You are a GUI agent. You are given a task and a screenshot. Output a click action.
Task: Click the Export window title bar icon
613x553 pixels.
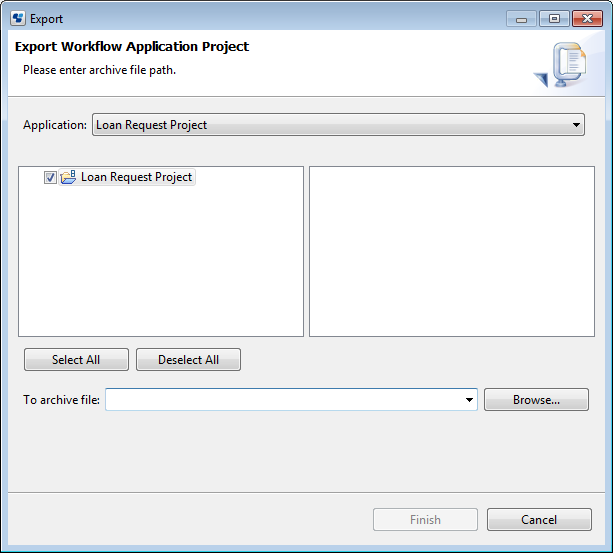point(18,18)
